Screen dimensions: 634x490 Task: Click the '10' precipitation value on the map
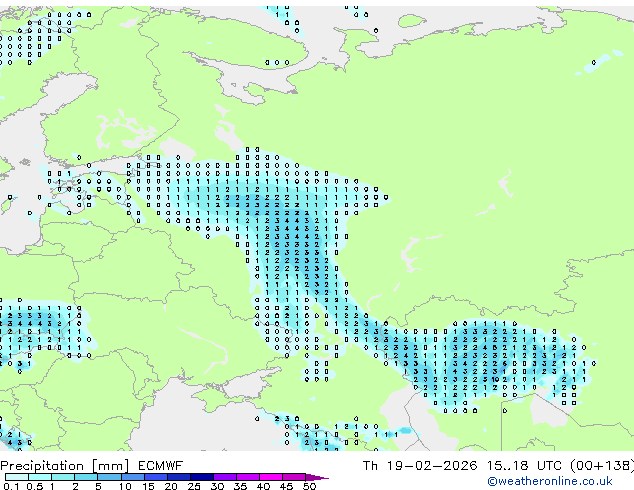(496, 379)
